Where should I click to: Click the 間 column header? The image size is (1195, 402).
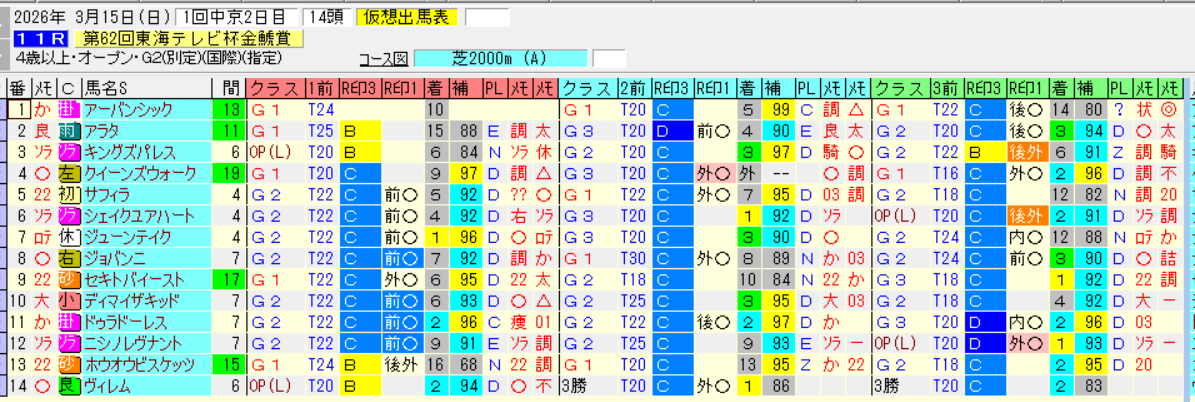[229, 87]
